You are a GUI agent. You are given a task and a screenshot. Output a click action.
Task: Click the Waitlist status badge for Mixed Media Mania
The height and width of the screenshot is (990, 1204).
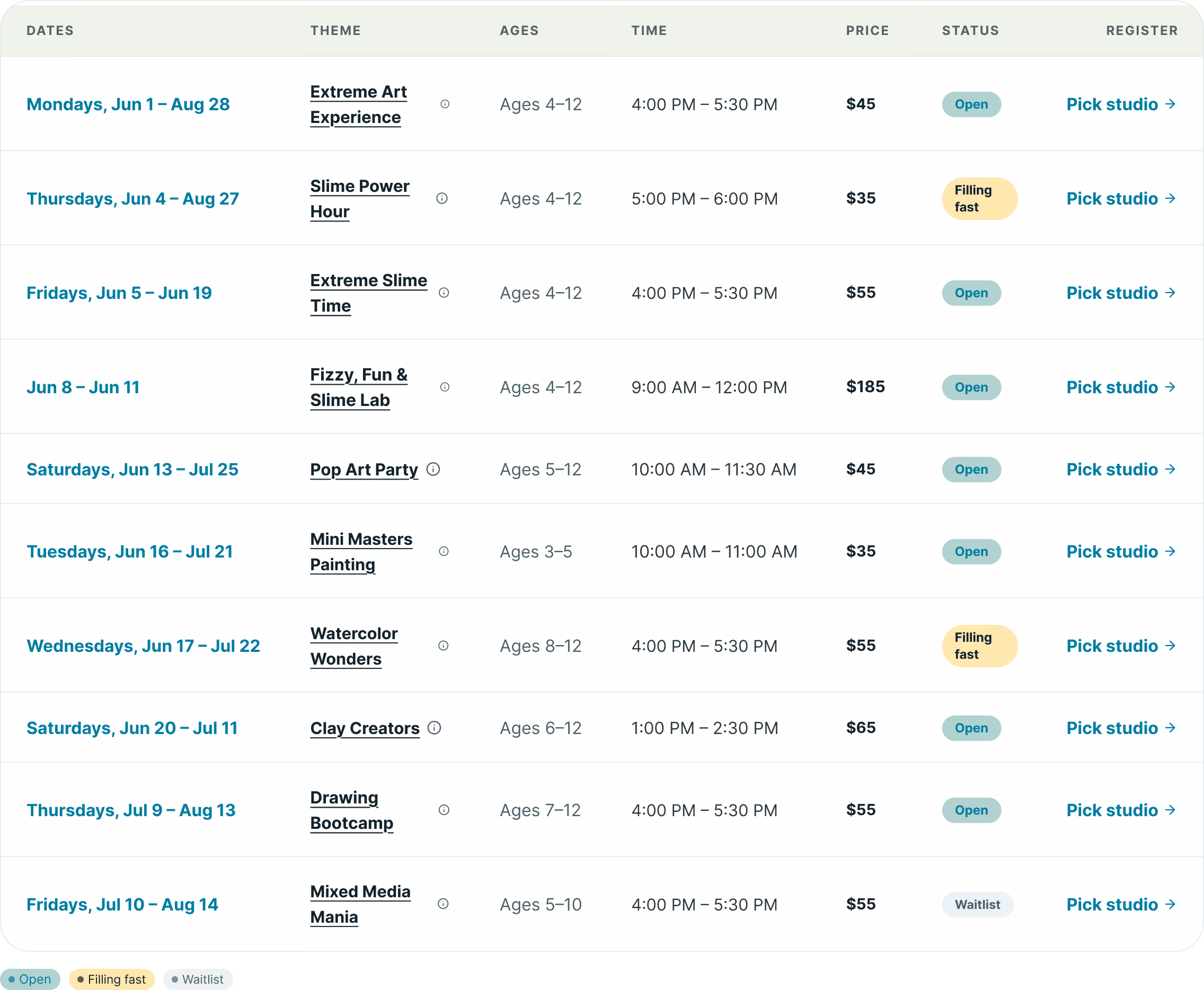tap(977, 905)
